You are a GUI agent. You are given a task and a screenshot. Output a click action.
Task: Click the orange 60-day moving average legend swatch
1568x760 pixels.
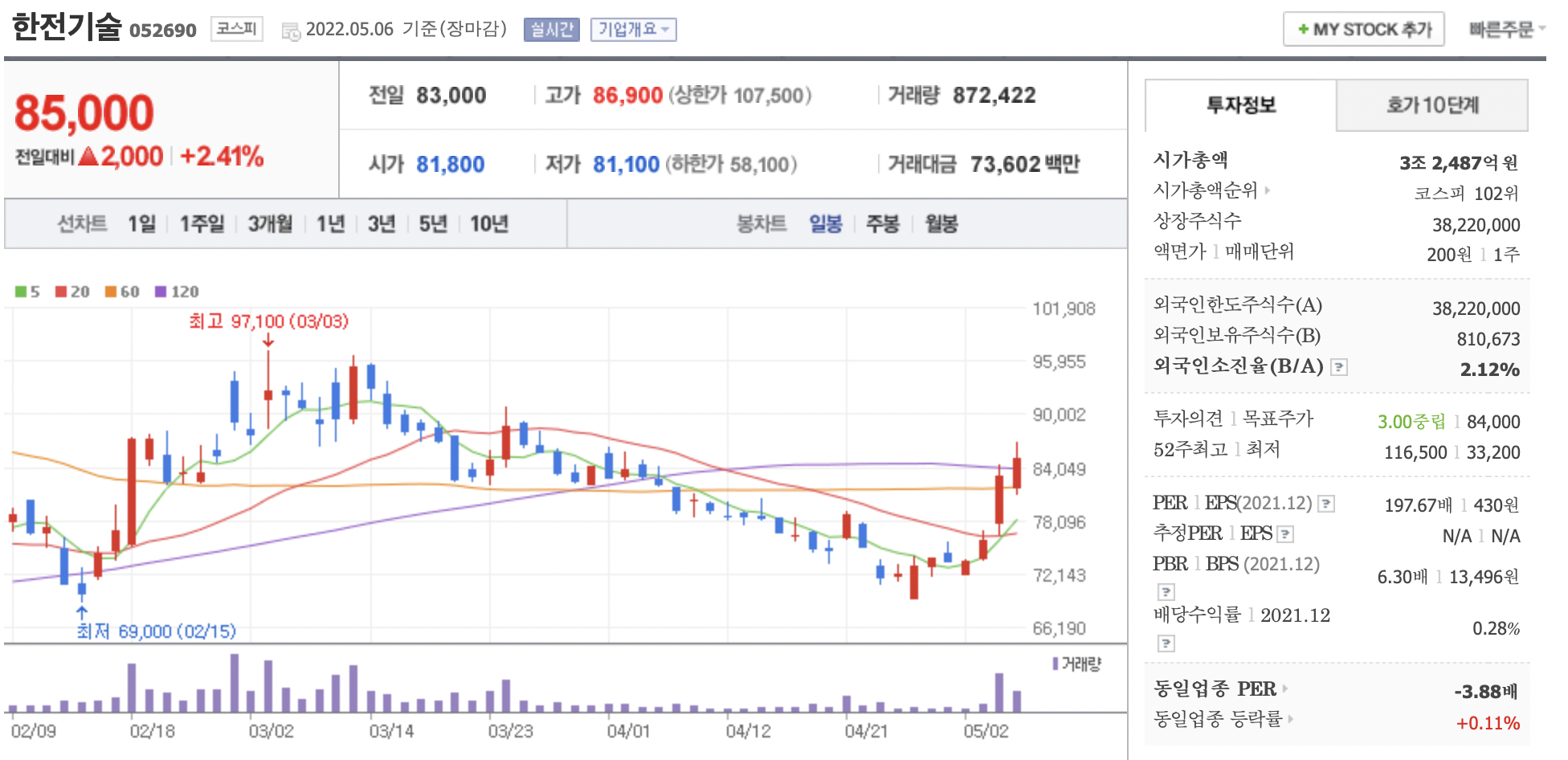[111, 292]
